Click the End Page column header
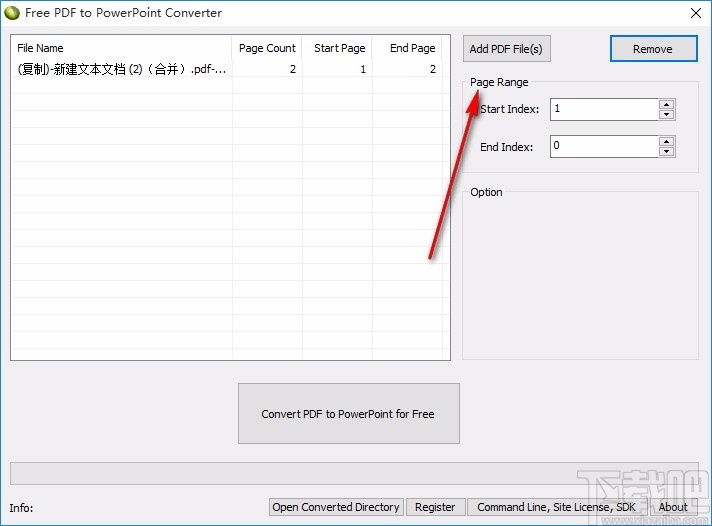Viewport: 712px width, 526px height. pyautogui.click(x=407, y=48)
